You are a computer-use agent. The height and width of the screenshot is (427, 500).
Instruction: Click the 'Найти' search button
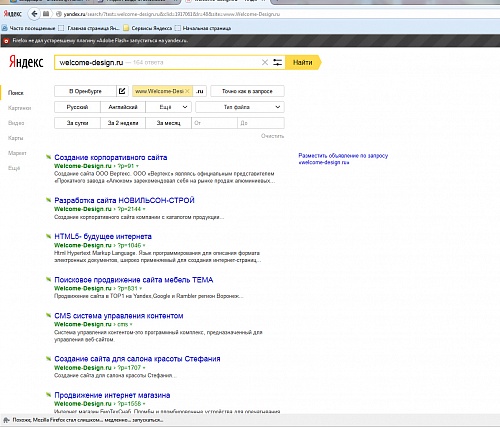[x=303, y=62]
